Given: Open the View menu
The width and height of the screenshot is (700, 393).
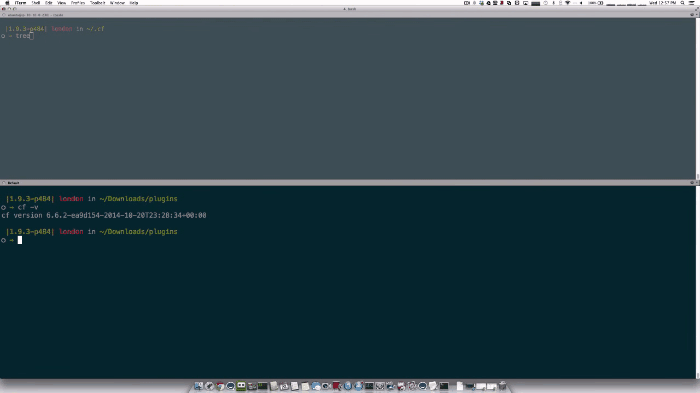Looking at the screenshot, I should click(62, 3).
